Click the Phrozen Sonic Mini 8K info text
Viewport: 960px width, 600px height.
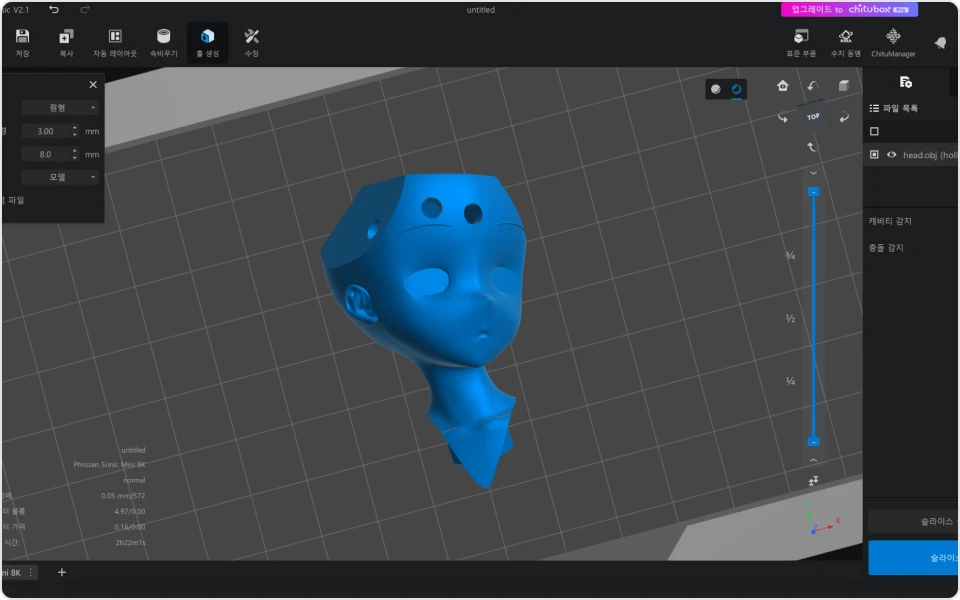tap(109, 464)
